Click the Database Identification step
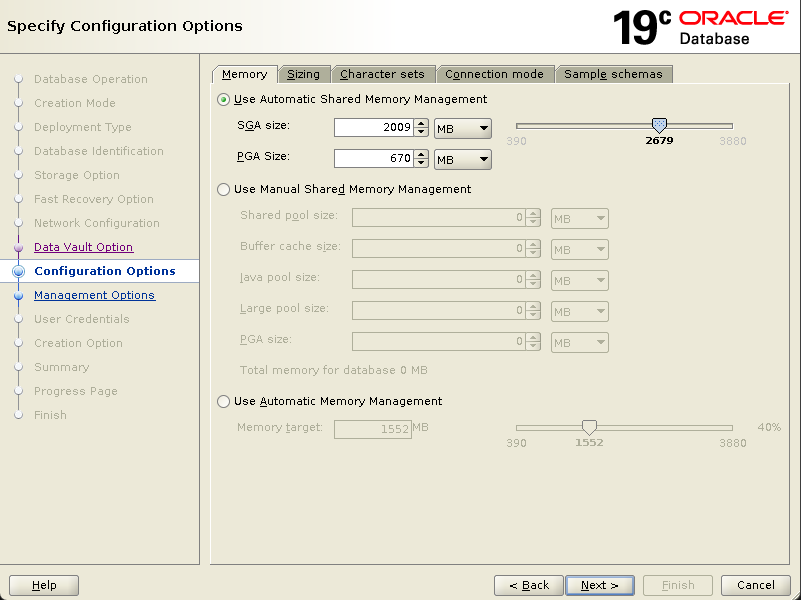The width and height of the screenshot is (801, 600). click(99, 151)
